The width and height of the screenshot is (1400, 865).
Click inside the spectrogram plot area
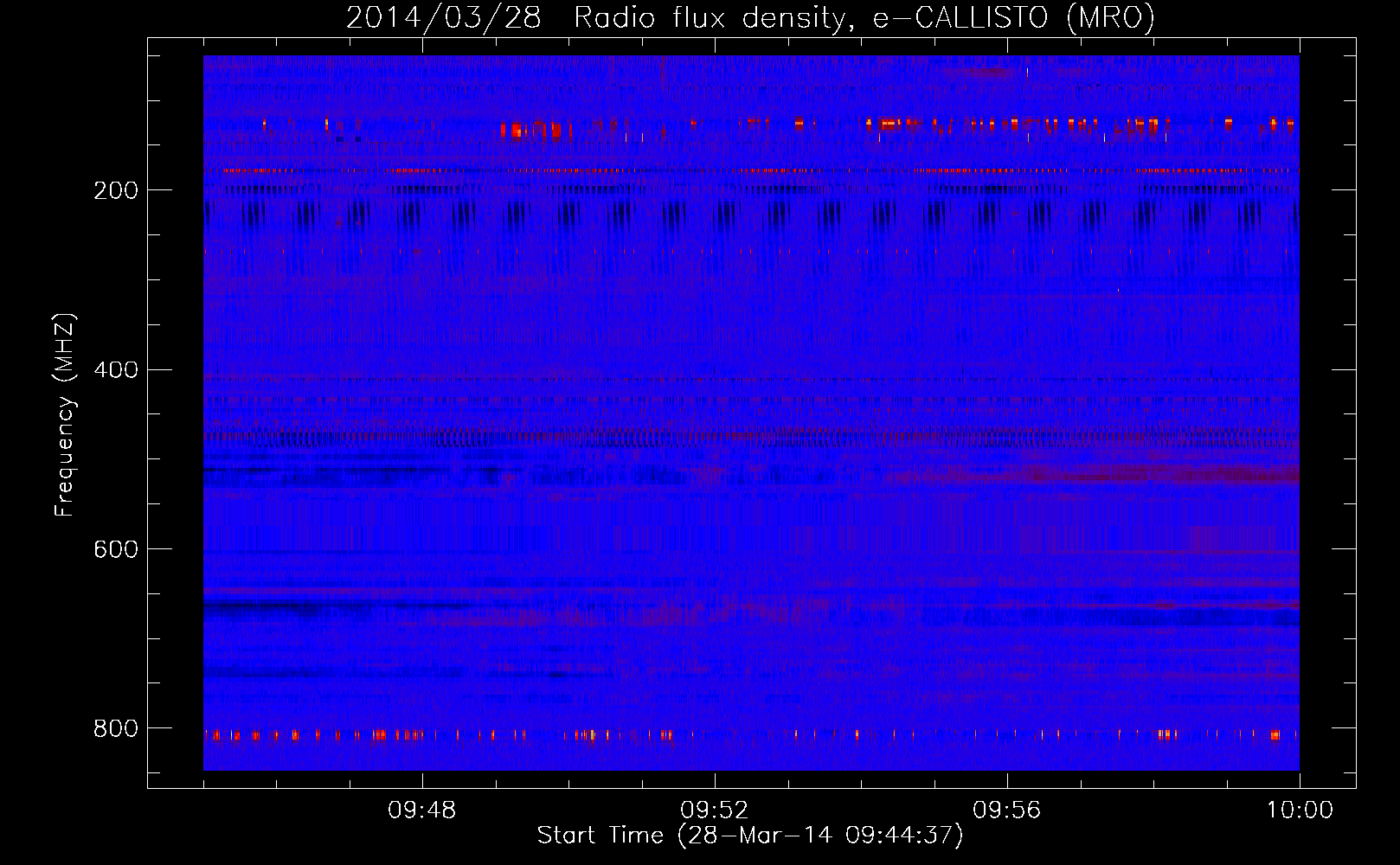[751, 413]
